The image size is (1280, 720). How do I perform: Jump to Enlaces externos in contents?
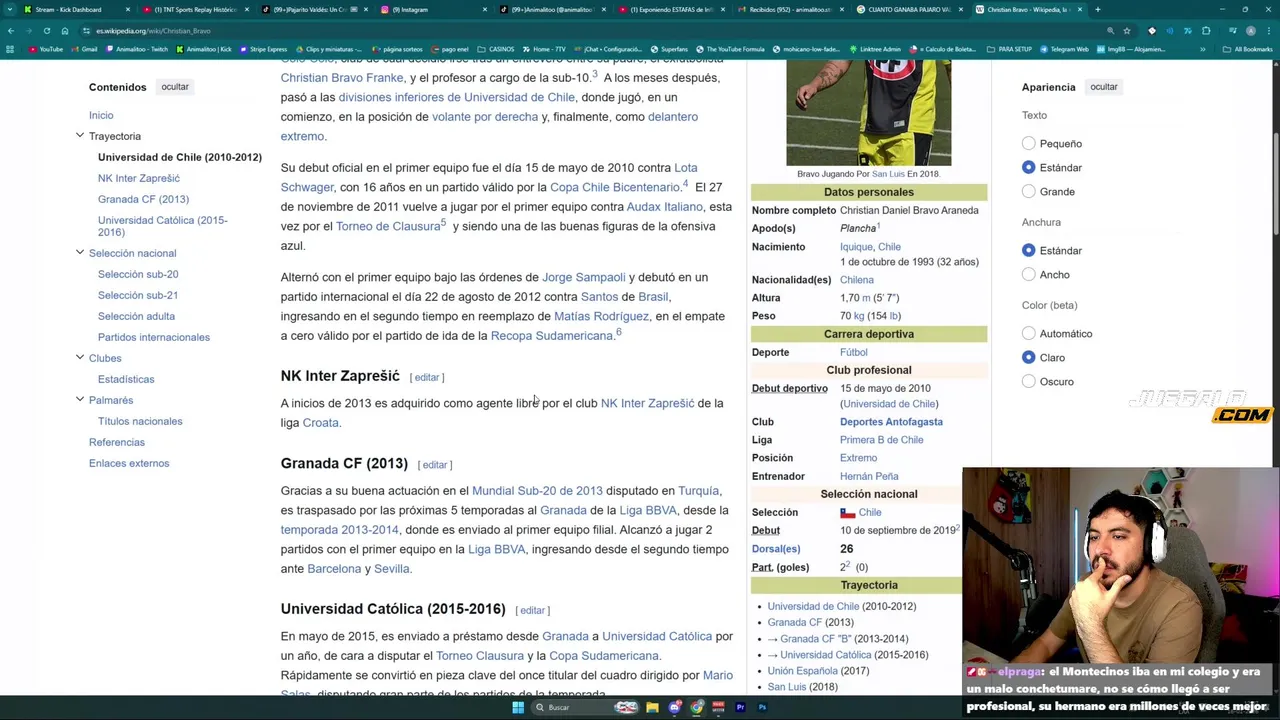(x=129, y=463)
